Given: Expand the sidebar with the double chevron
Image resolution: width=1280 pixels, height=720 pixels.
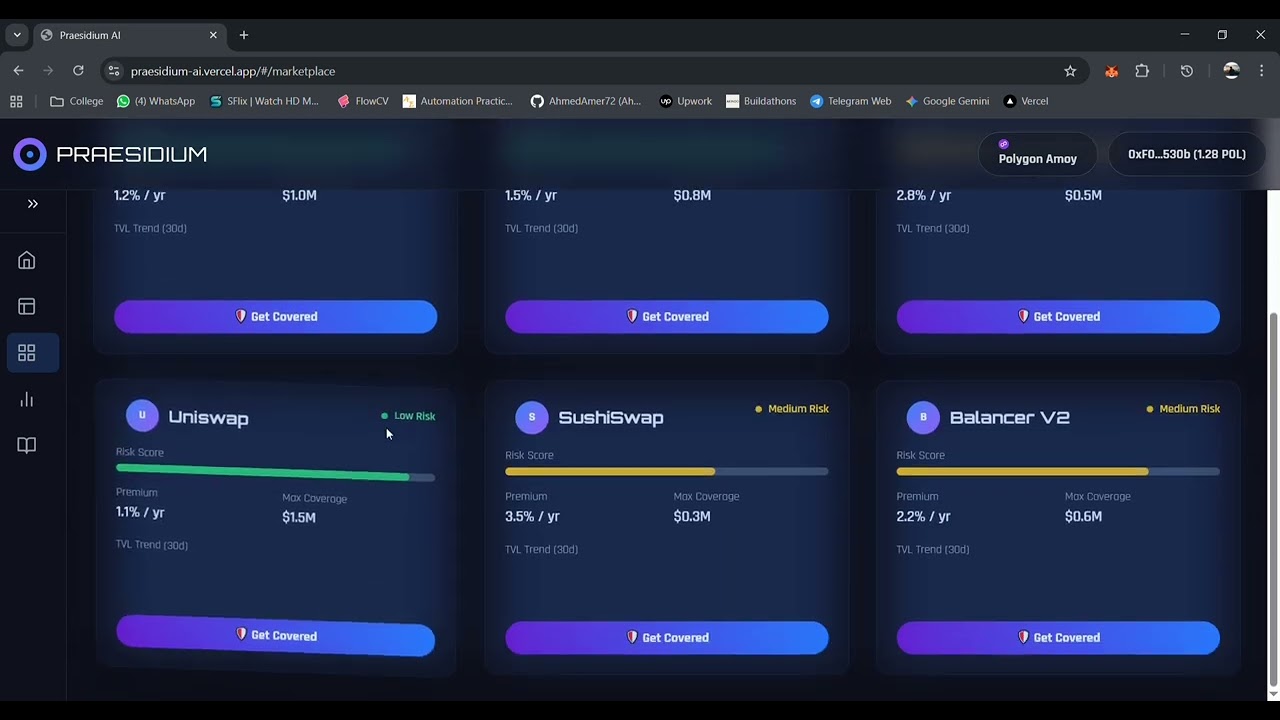Looking at the screenshot, I should pos(32,204).
